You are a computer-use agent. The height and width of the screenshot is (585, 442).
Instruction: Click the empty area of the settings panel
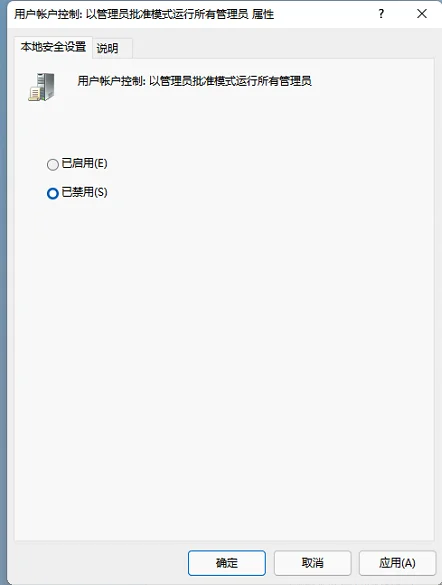(224, 354)
